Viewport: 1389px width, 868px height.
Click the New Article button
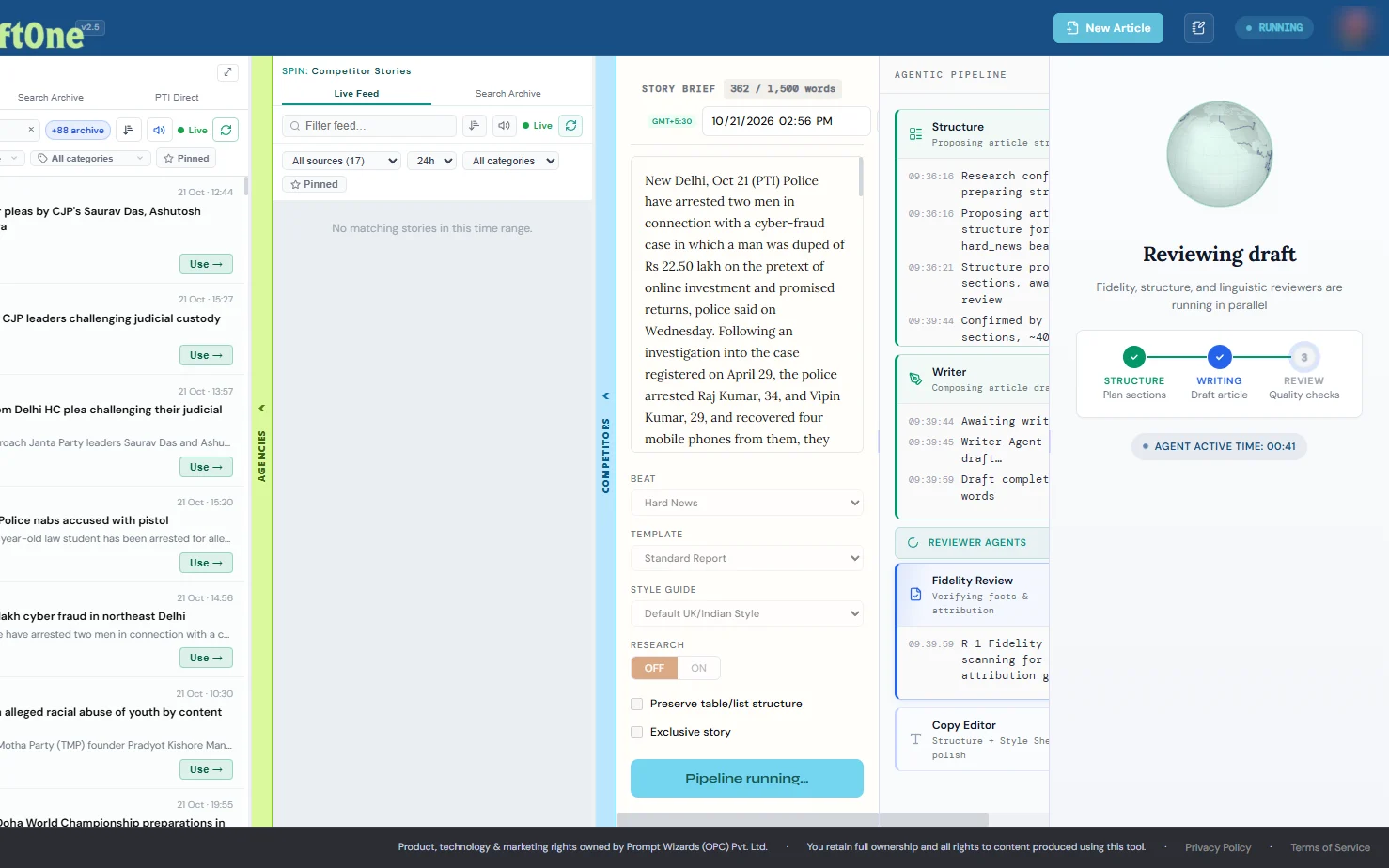1108,28
